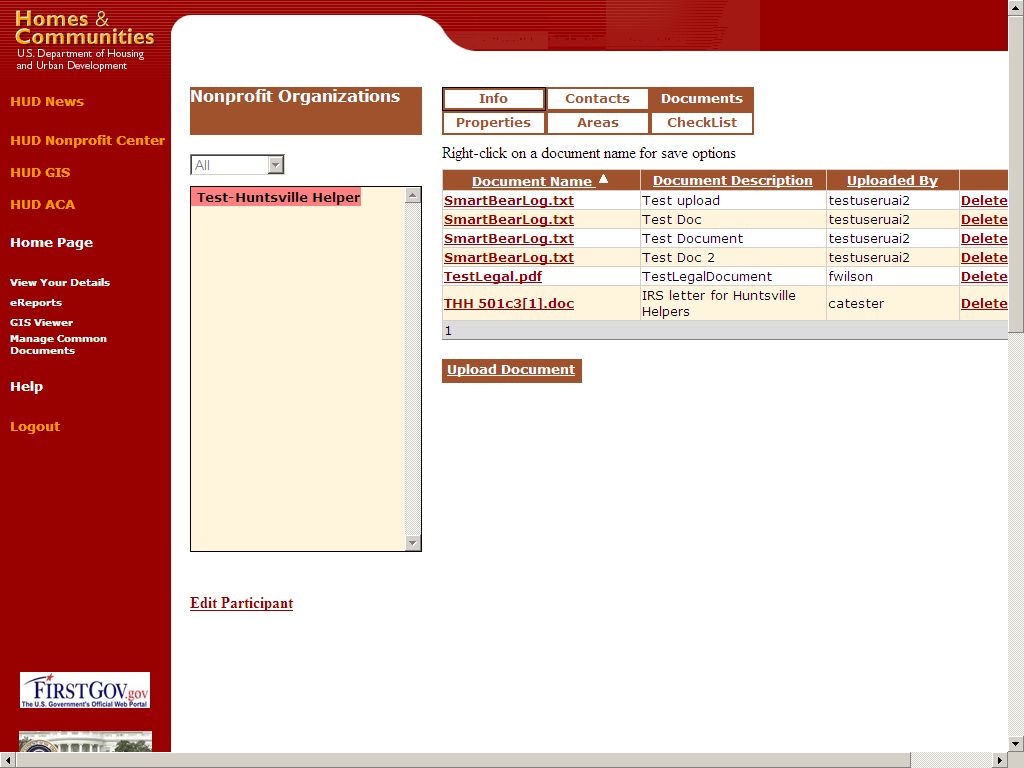Click horizontal scrollbar left arrow
Screen dimensions: 1024x768
8,760
